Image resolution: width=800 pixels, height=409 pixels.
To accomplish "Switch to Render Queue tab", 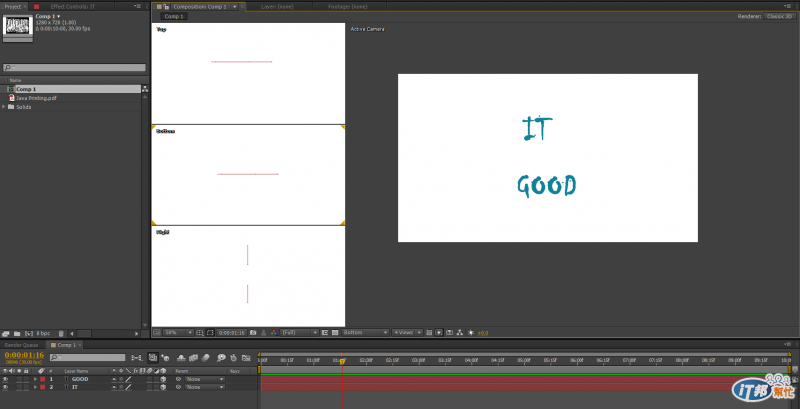I will click(x=21, y=345).
